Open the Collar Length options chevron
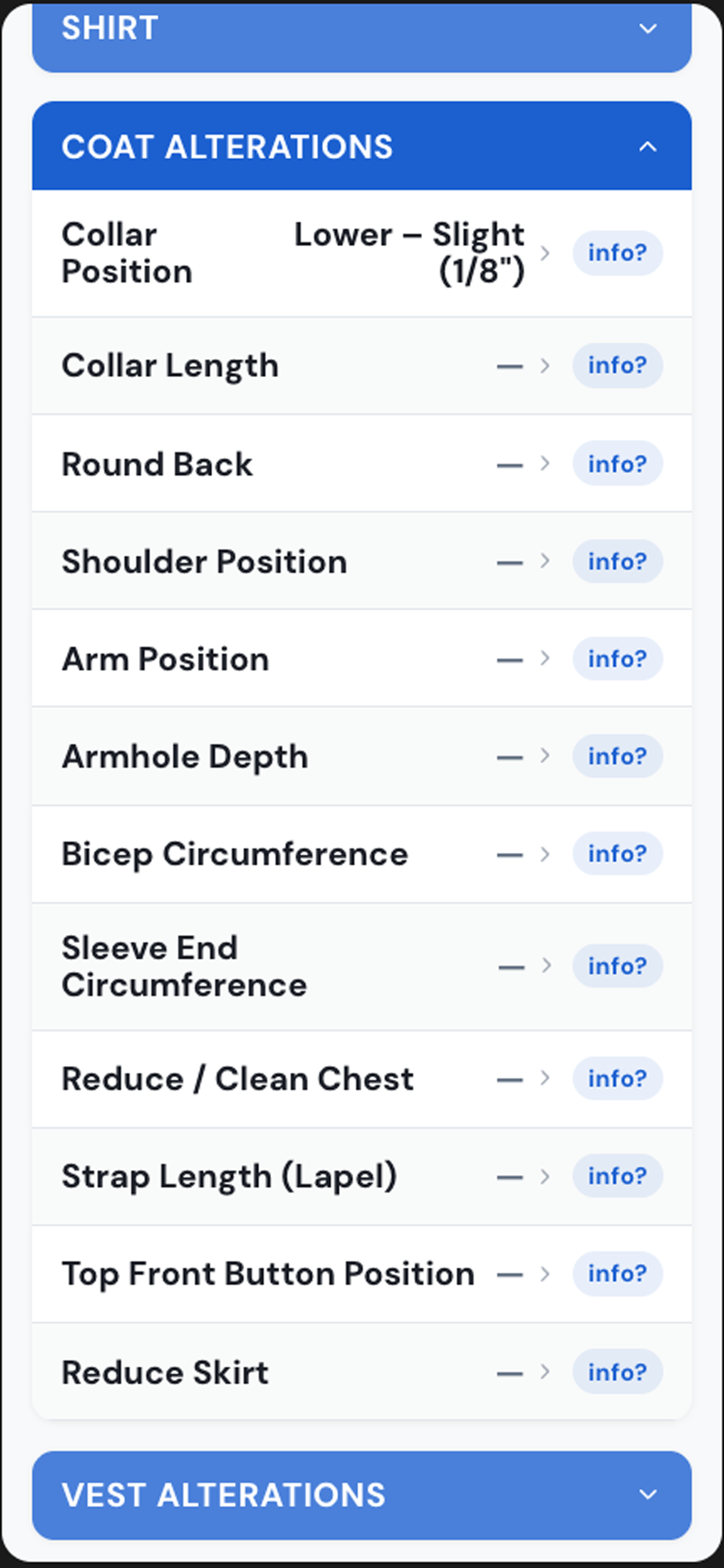Viewport: 724px width, 1568px height. 545,366
